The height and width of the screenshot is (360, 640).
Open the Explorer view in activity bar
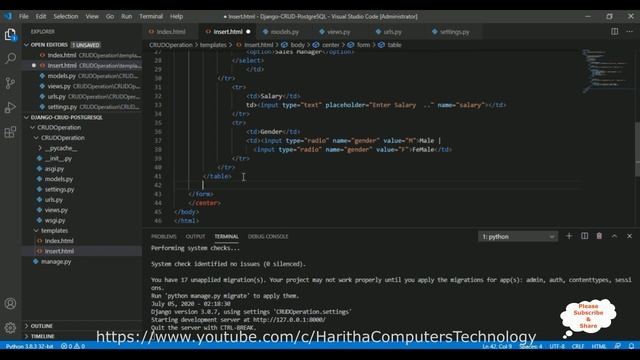click(x=10, y=35)
